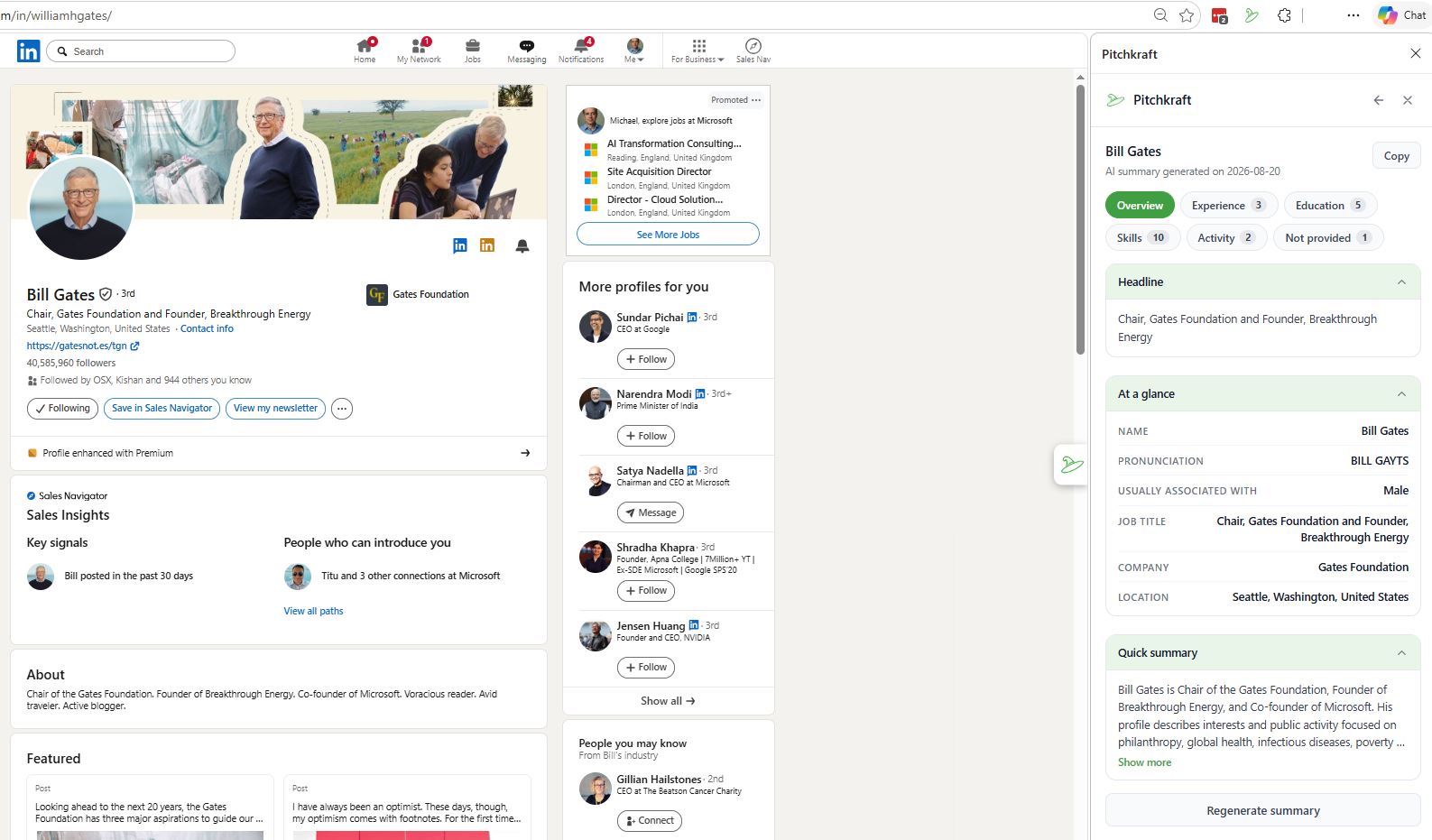Viewport: 1432px width, 840px height.
Task: Open the Activity tab
Action: (x=1225, y=238)
